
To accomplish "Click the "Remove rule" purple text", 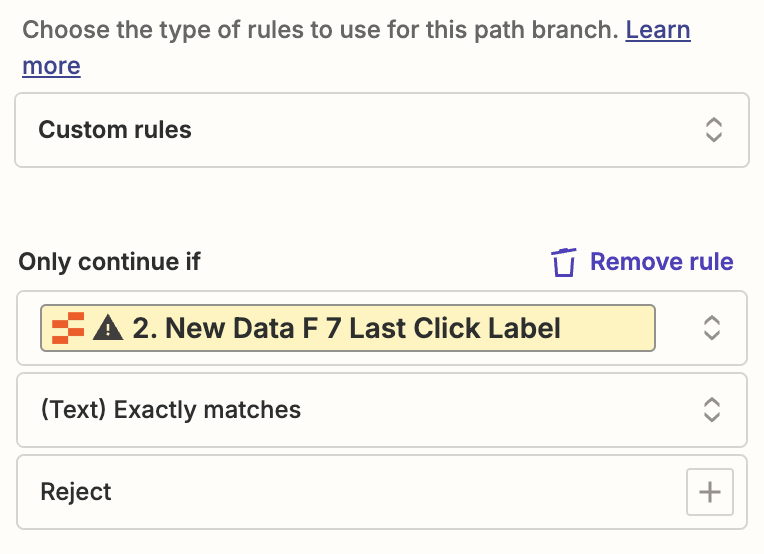I will (x=661, y=262).
